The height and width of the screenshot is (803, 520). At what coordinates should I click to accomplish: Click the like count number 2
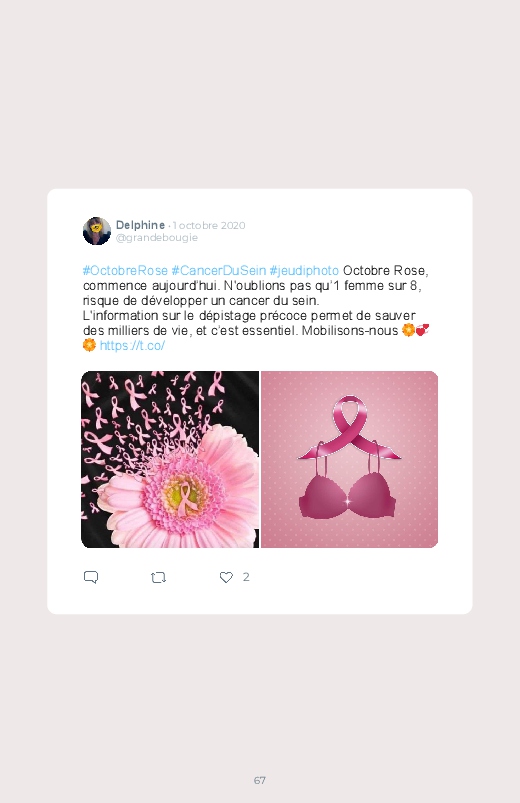coord(246,577)
